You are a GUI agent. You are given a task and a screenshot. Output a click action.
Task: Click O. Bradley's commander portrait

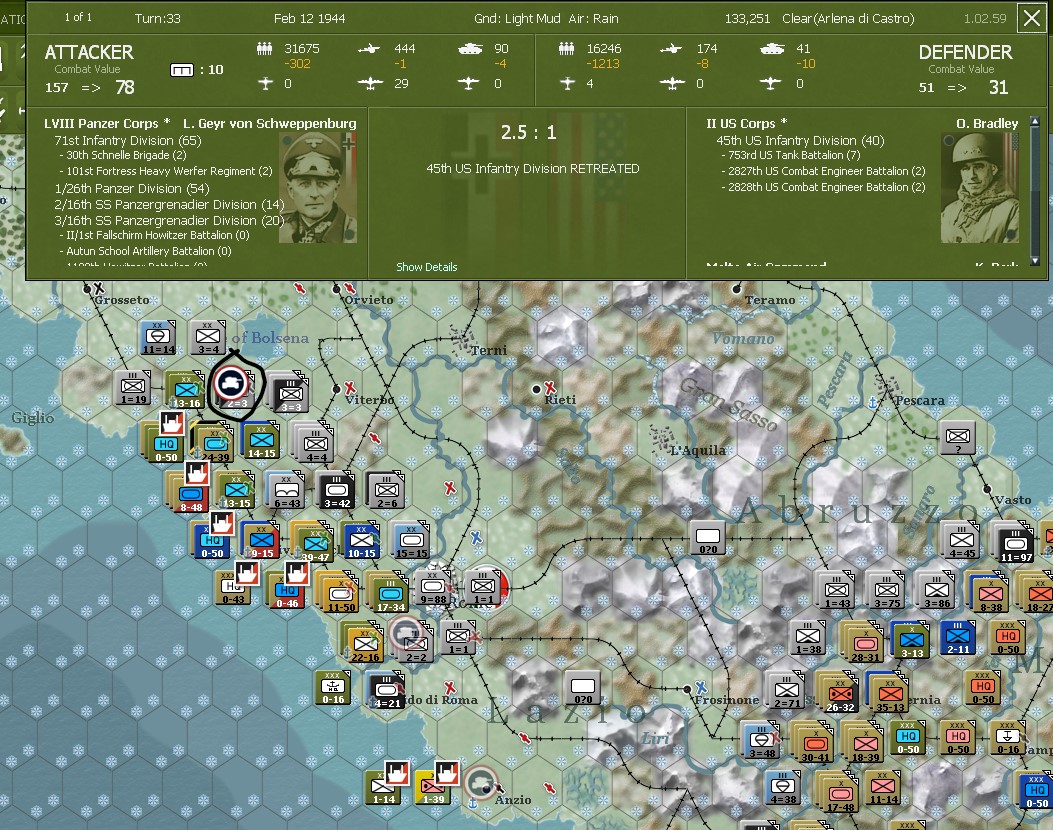click(x=980, y=187)
